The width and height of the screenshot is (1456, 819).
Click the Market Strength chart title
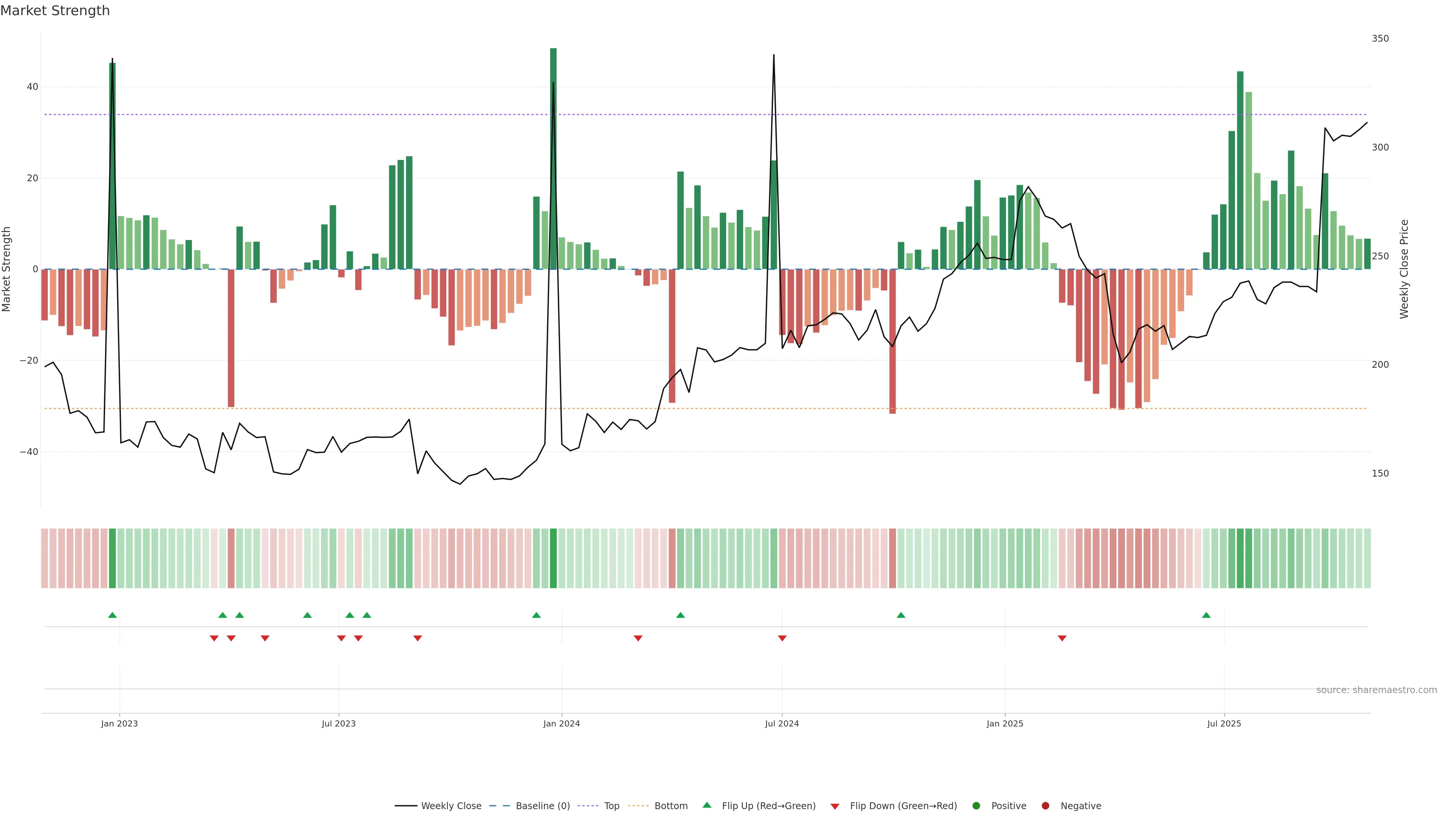(55, 11)
